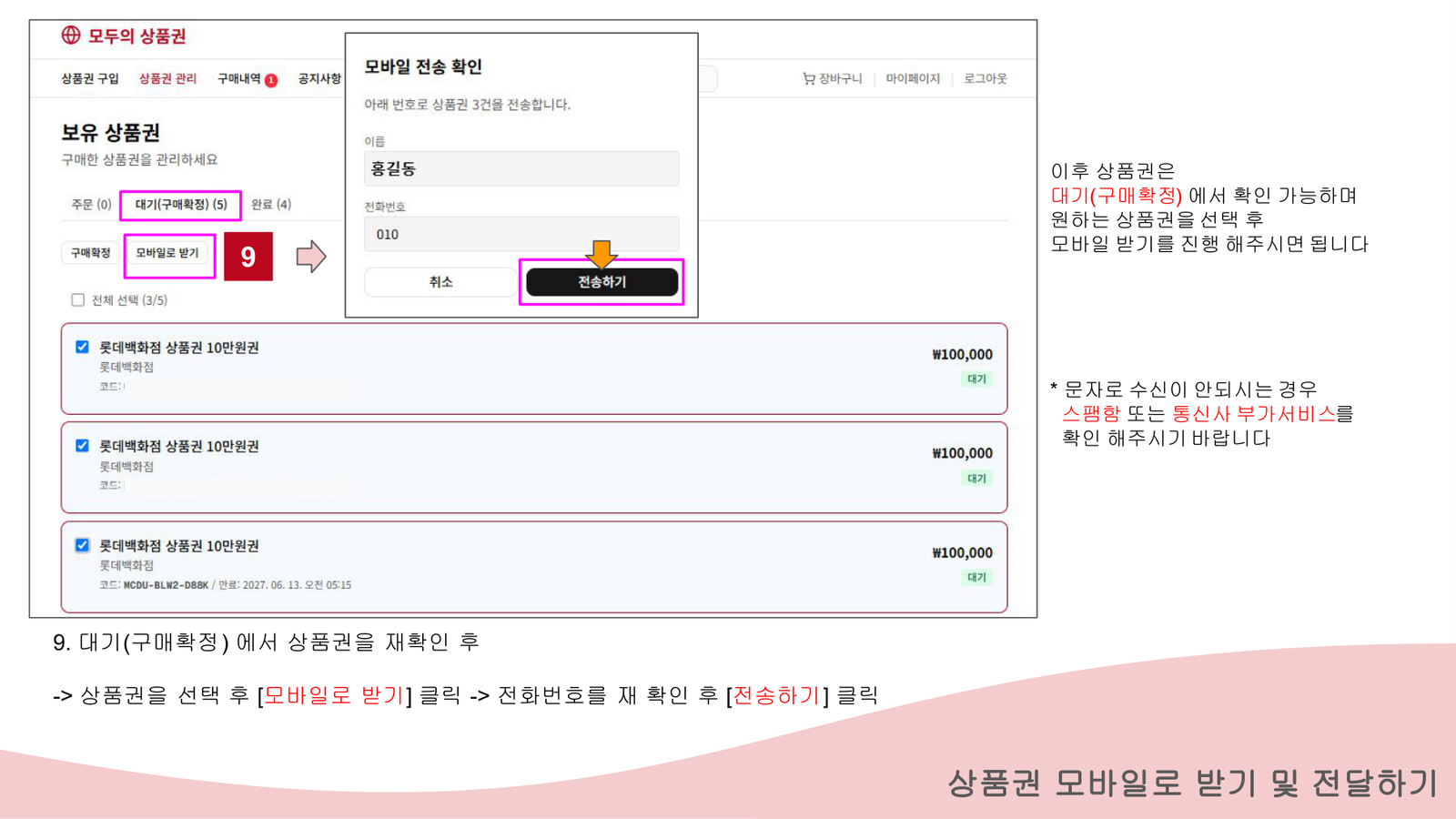Click the red notification badge on 구매내역
The image size is (1456, 819).
271,80
